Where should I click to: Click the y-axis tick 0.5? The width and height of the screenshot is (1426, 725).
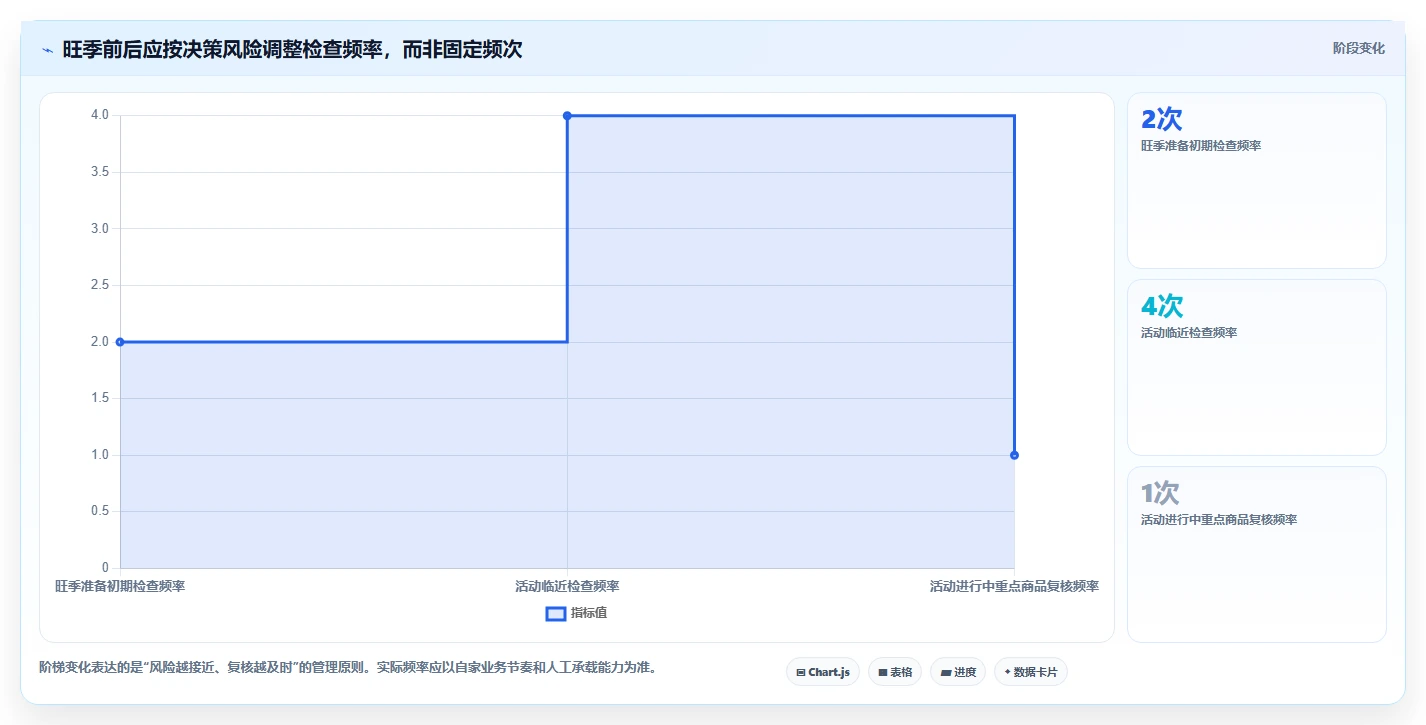pos(100,511)
